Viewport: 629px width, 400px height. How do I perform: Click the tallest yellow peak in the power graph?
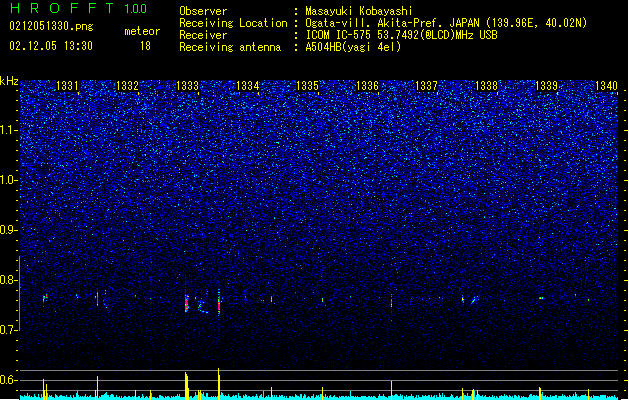pyautogui.click(x=219, y=383)
